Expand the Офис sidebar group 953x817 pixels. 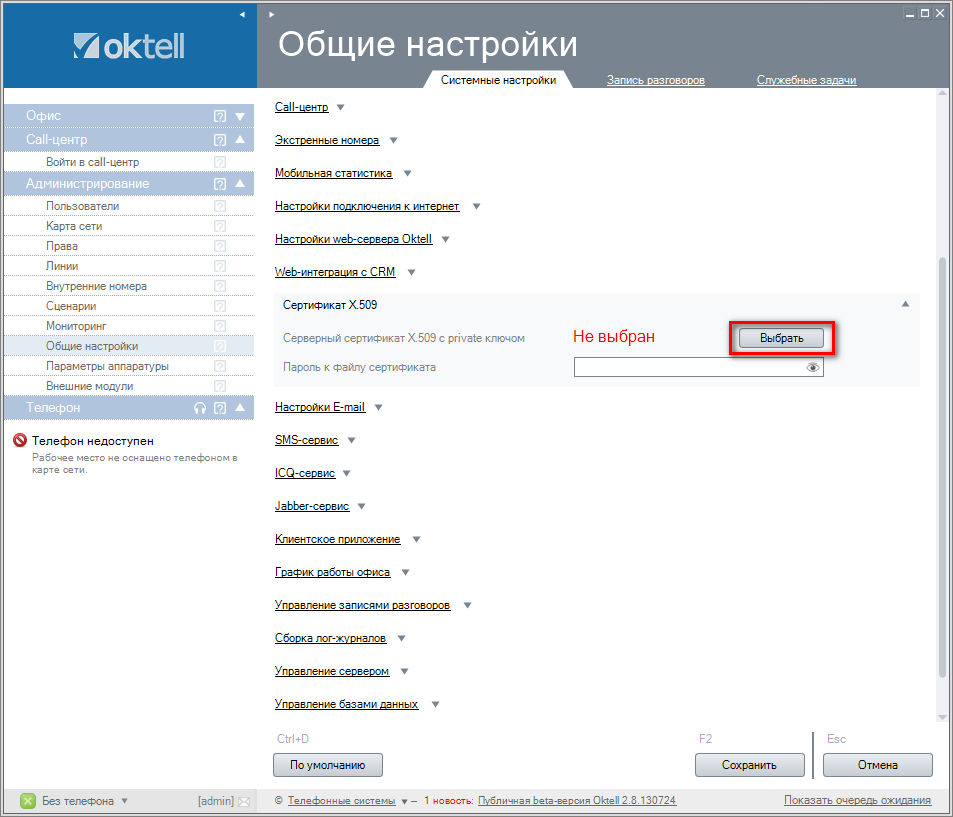pos(240,116)
